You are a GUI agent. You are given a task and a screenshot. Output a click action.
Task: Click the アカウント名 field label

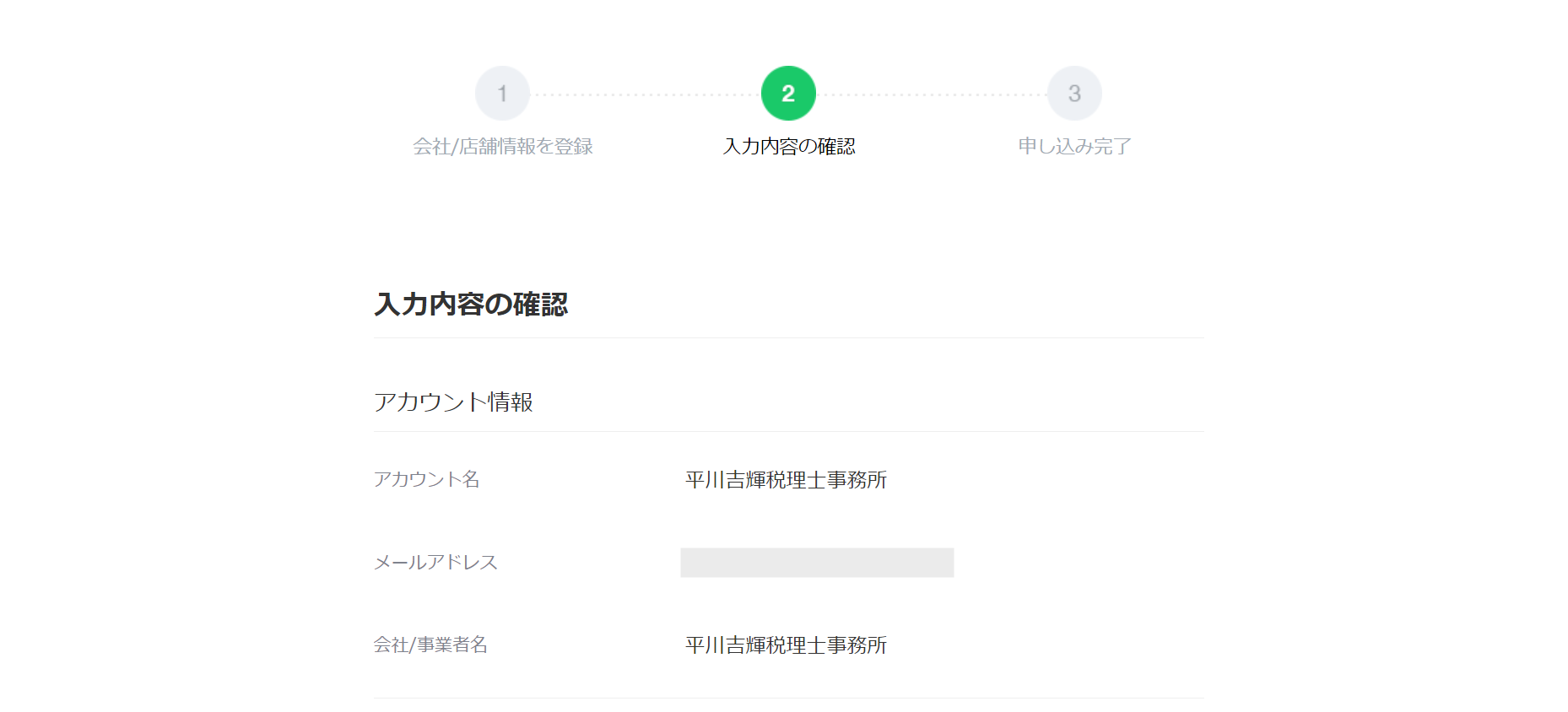[x=426, y=480]
